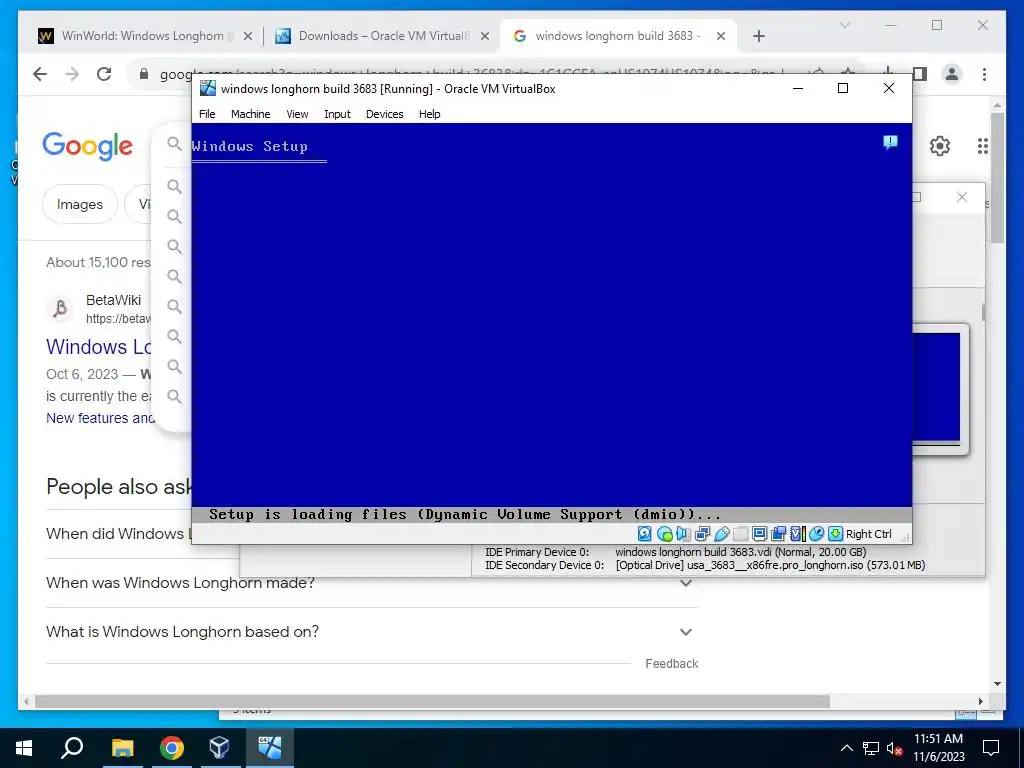
Task: Close the WinWorld Chrome tab
Action: tap(248, 36)
